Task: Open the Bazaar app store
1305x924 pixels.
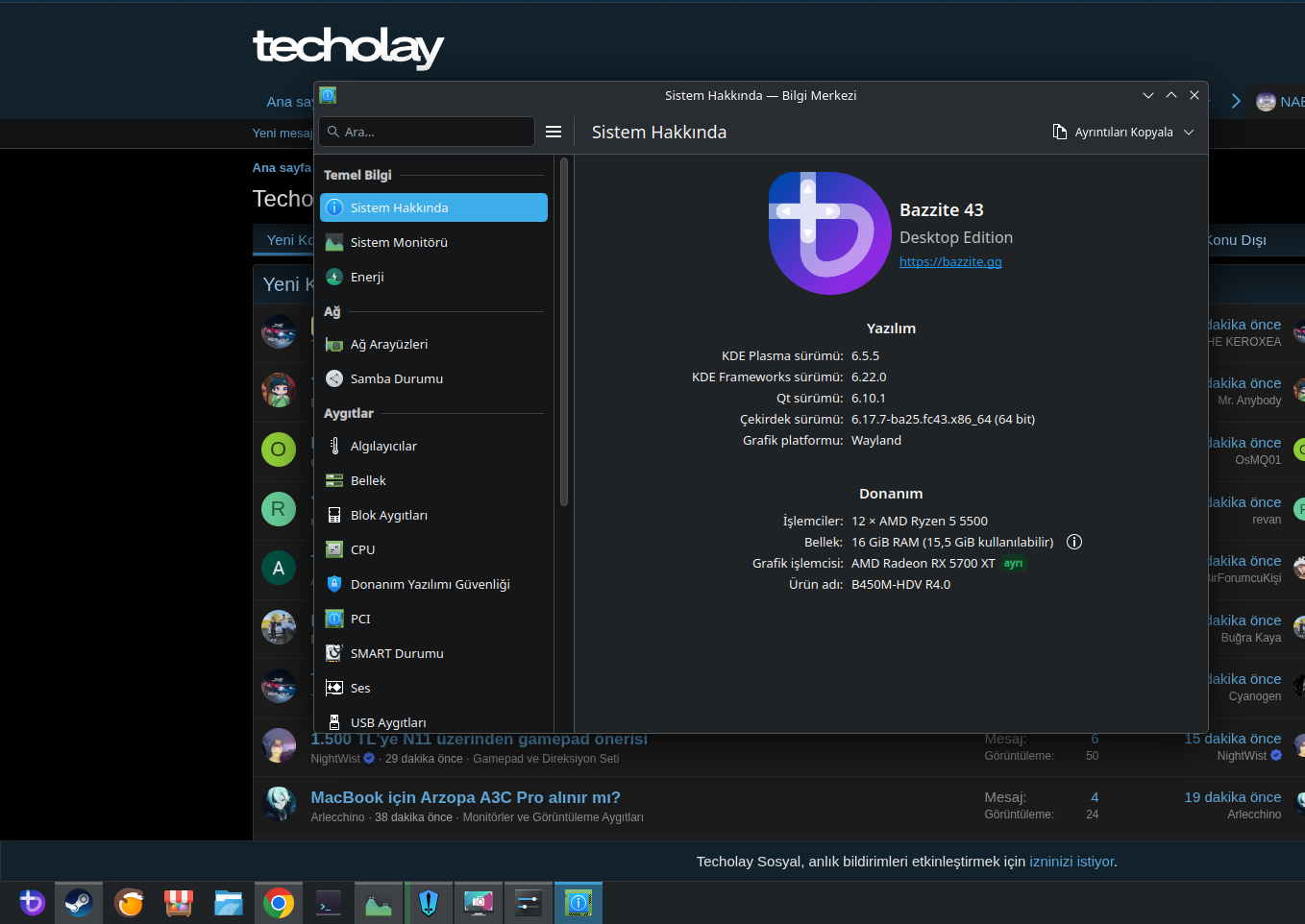Action: (x=179, y=903)
